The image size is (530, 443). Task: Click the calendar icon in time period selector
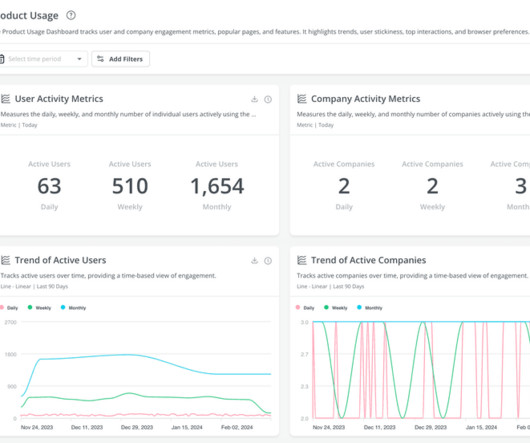2,59
